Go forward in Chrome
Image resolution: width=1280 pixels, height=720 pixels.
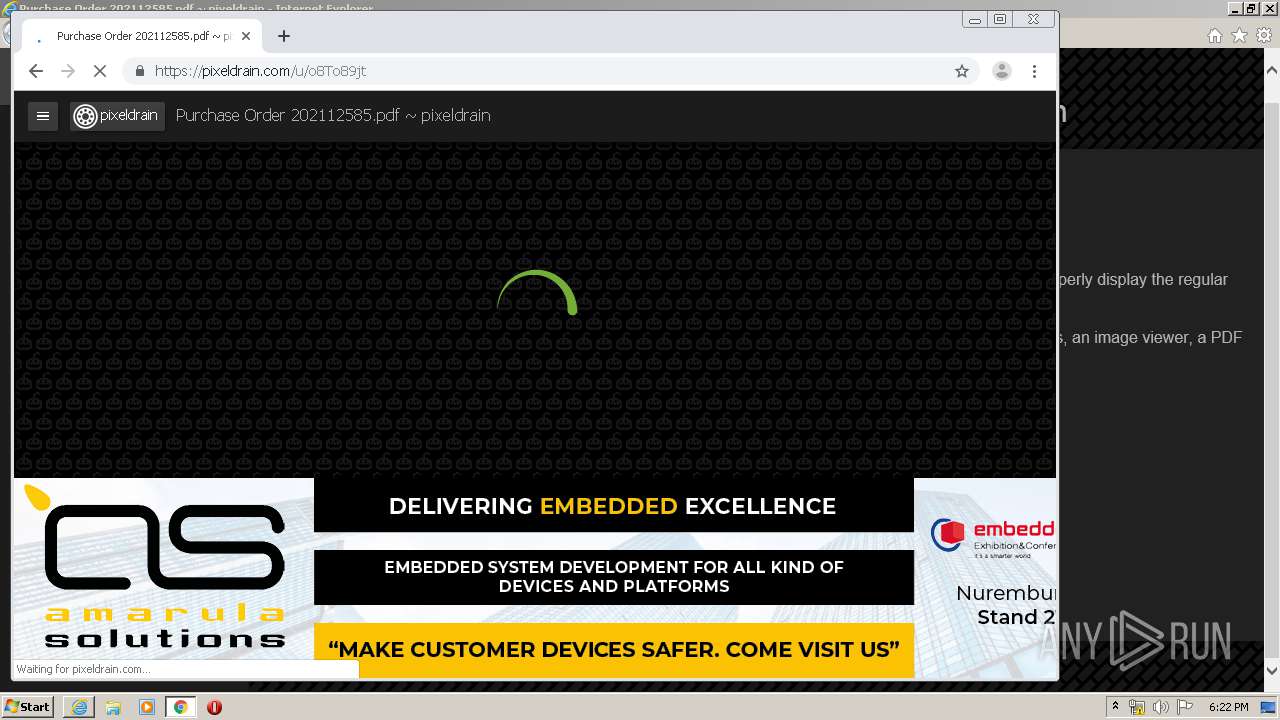click(x=68, y=71)
